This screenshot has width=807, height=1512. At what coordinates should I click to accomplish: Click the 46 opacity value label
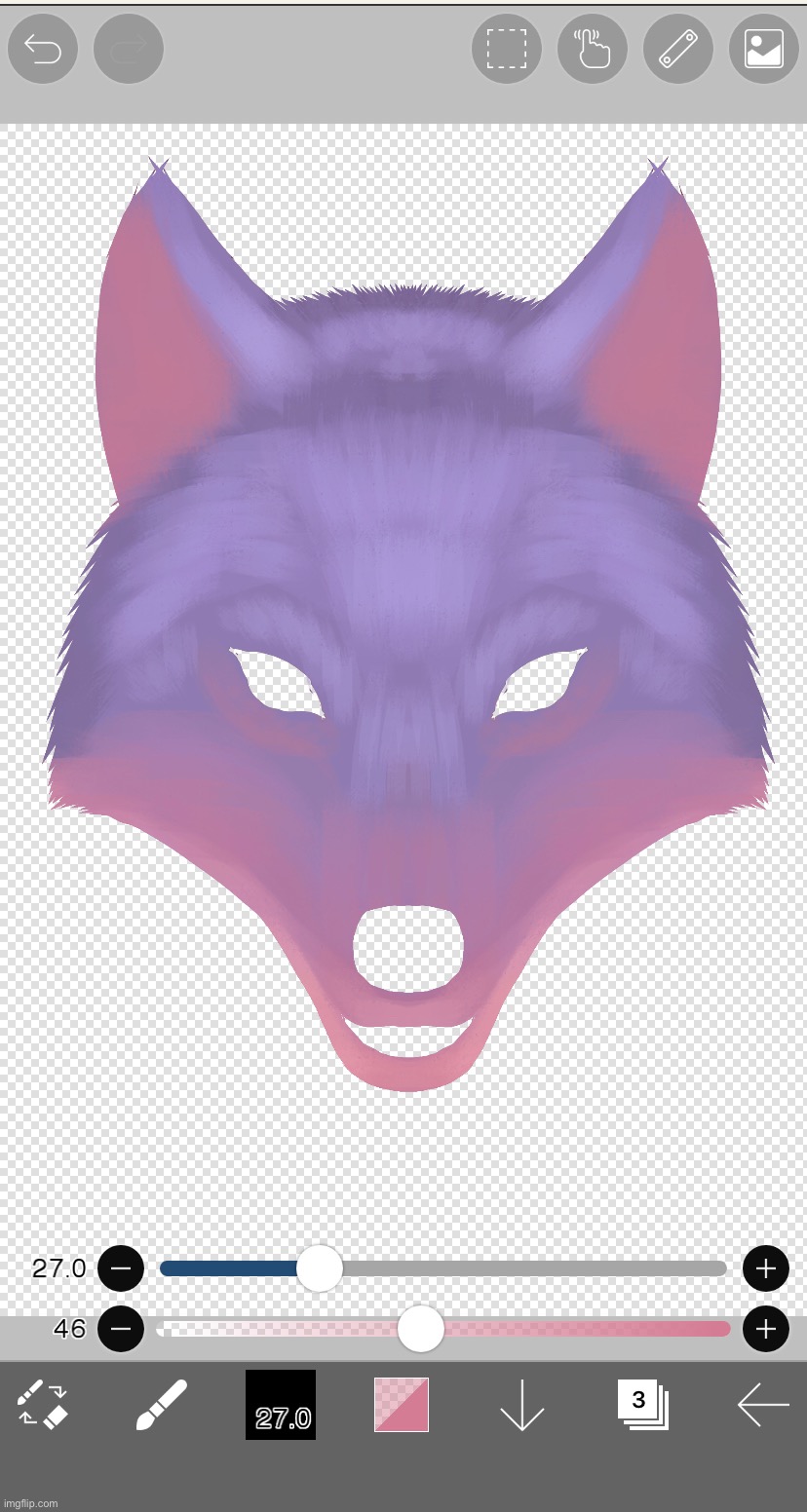point(69,1329)
